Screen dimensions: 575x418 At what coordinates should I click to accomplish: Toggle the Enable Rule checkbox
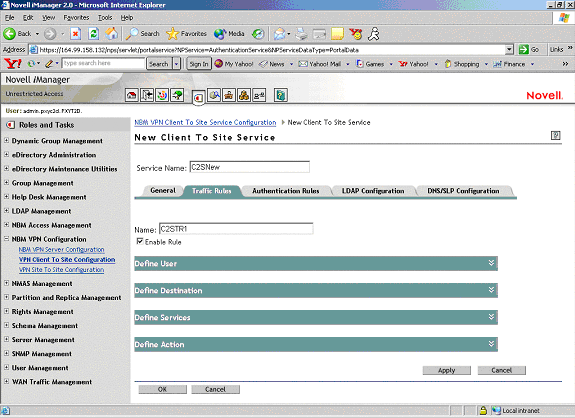pos(140,241)
